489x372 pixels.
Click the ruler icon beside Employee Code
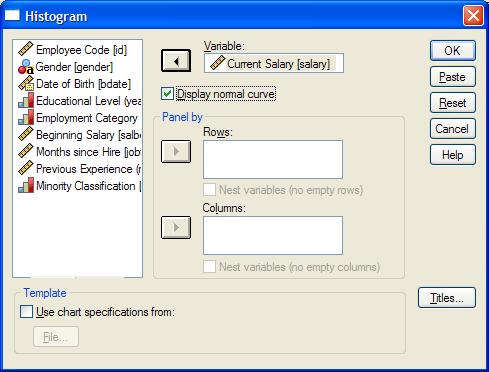click(x=26, y=49)
